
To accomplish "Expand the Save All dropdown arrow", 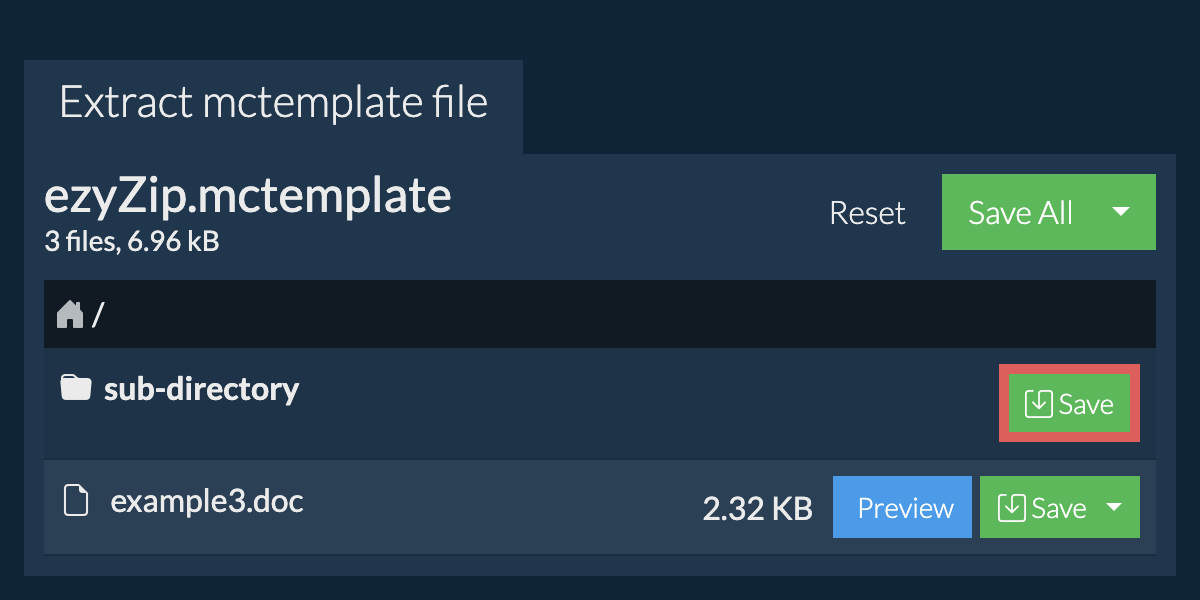I will 1121,212.
